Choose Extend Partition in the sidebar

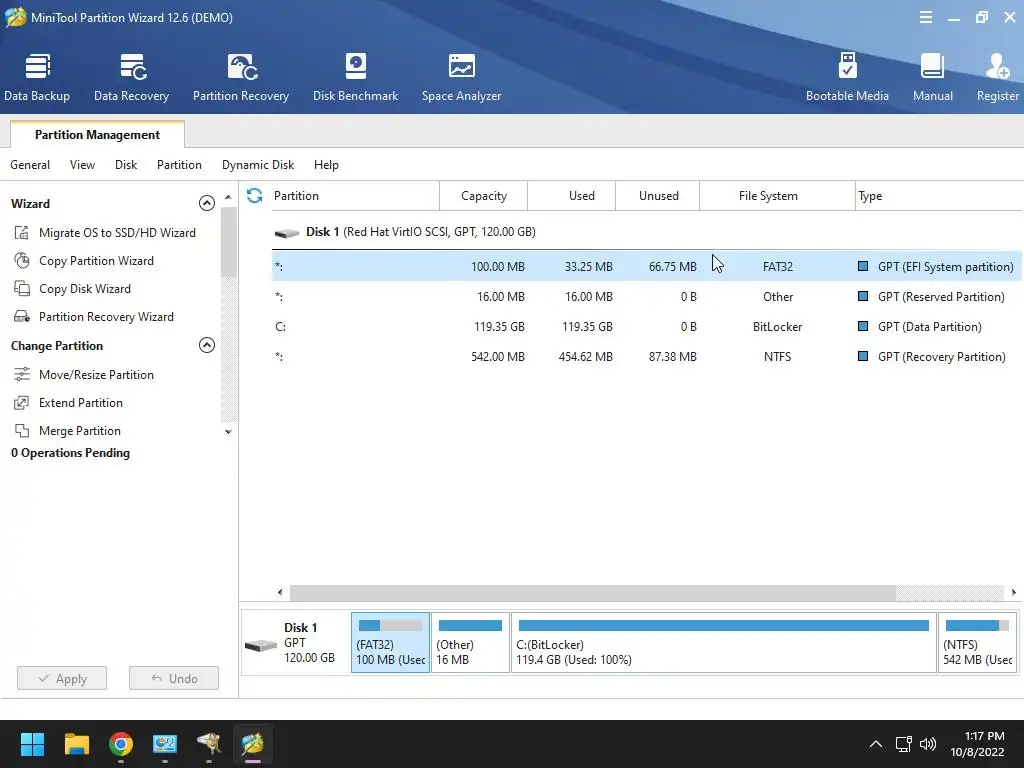81,402
